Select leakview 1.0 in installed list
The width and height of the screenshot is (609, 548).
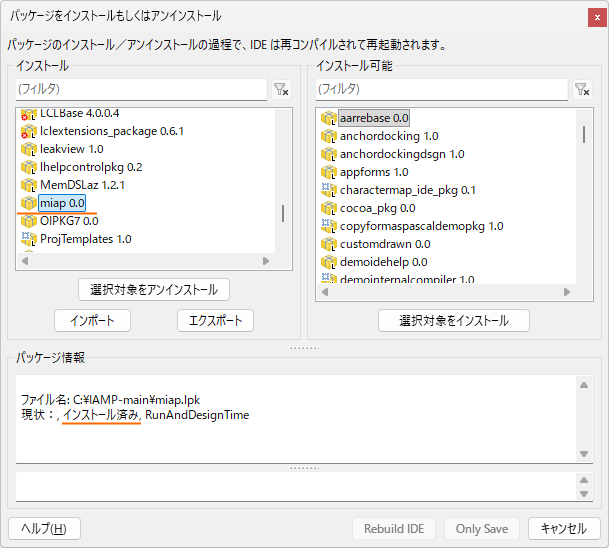click(x=71, y=149)
